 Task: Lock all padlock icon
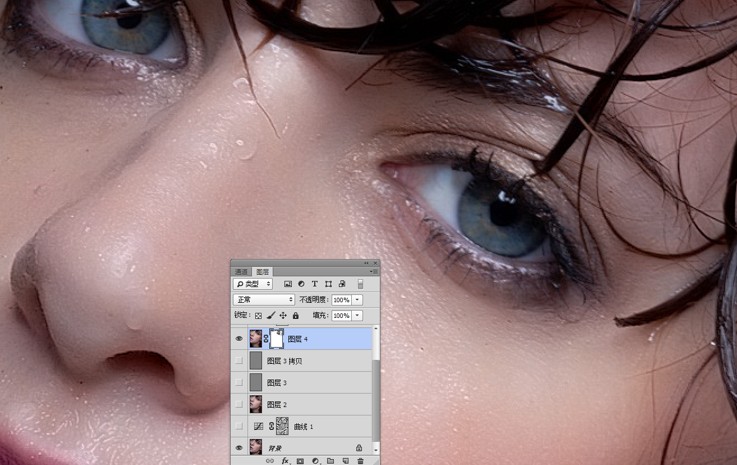click(x=296, y=315)
